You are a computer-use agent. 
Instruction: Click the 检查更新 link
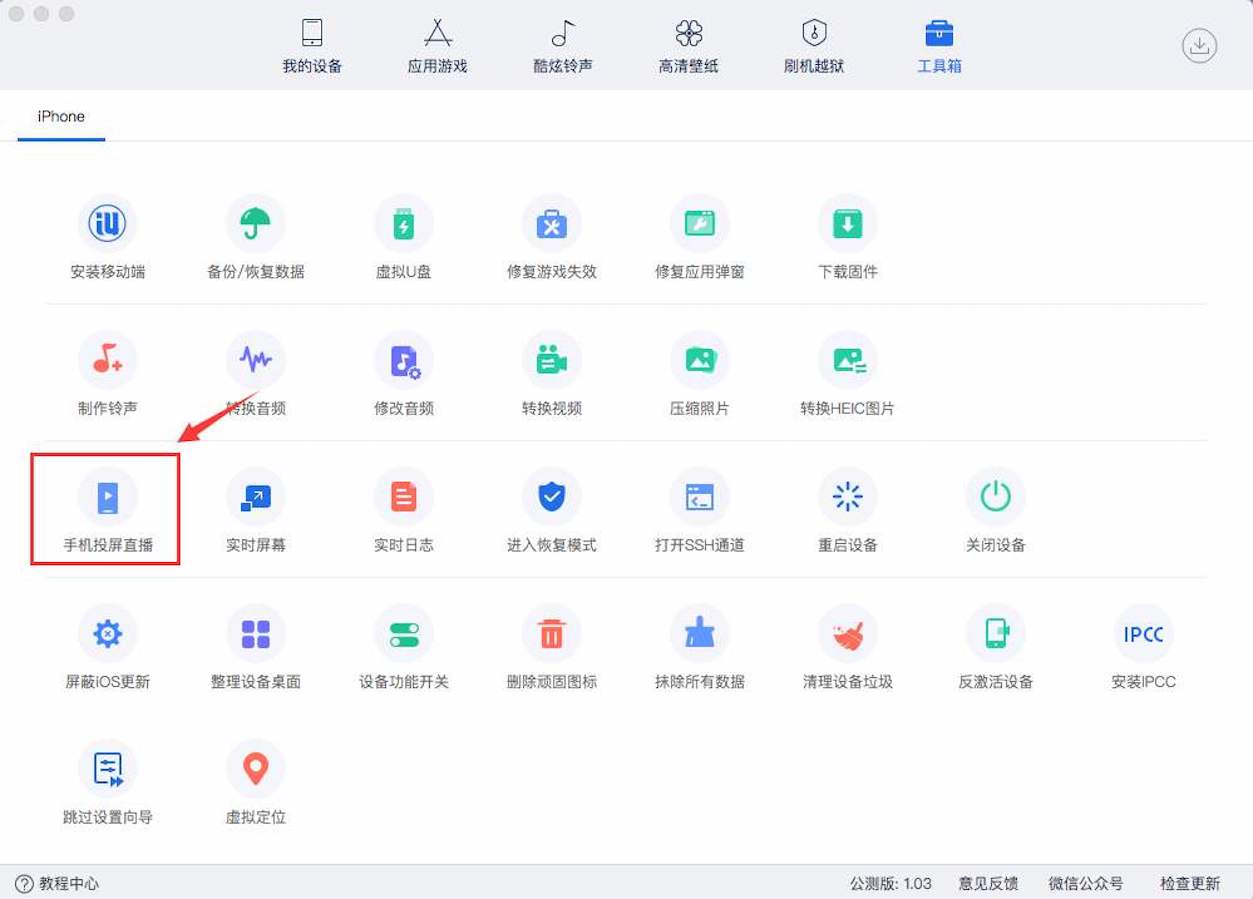coord(1190,883)
